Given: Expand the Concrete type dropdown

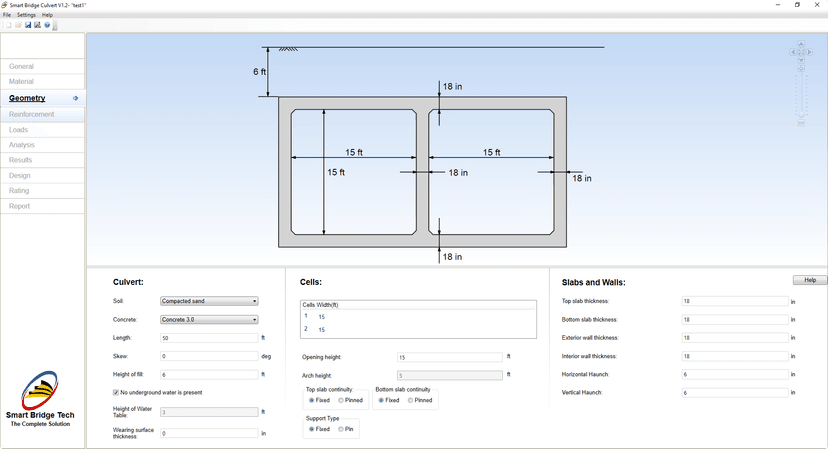Looking at the screenshot, I should coord(209,320).
